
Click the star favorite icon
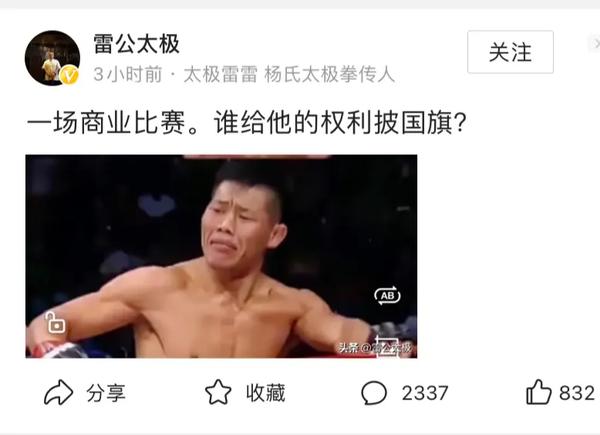[x=218, y=392]
